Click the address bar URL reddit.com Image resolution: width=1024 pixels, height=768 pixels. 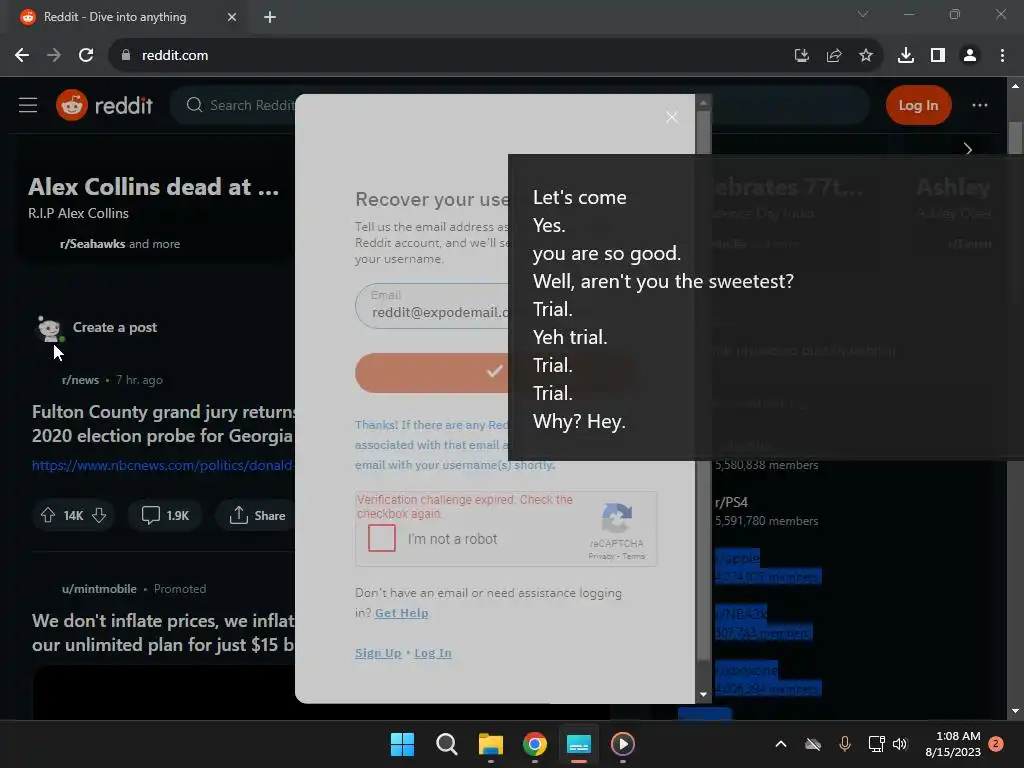[x=175, y=56]
